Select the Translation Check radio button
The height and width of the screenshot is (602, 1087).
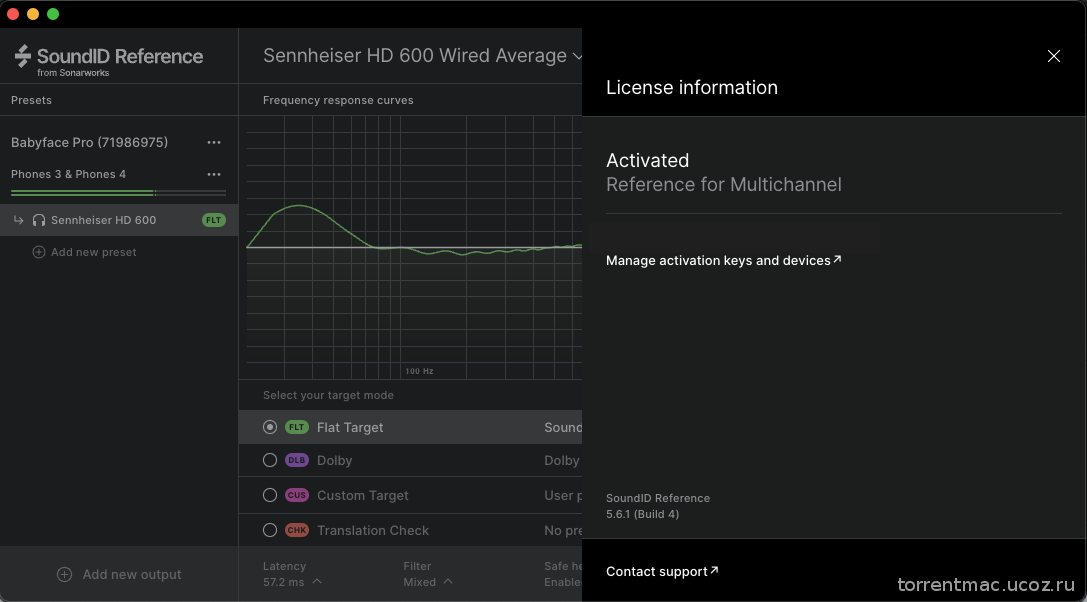[x=270, y=530]
